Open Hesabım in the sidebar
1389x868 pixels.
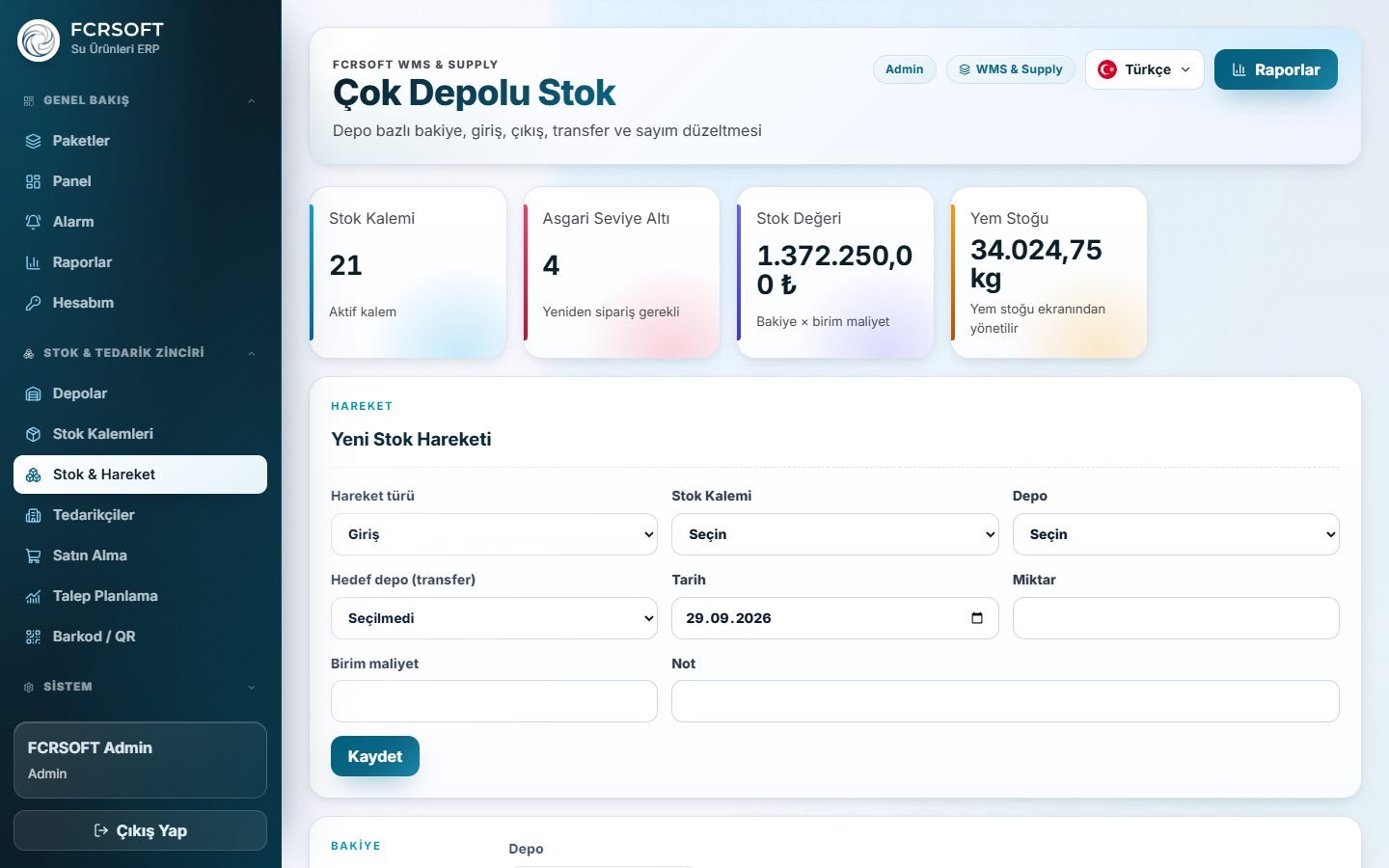click(x=140, y=303)
